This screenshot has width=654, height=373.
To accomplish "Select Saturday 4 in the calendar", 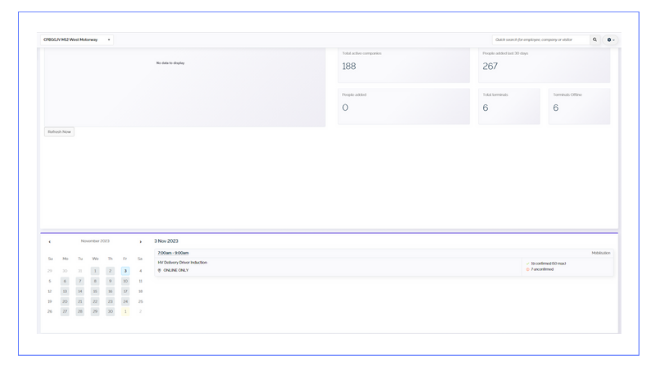I will click(x=141, y=271).
